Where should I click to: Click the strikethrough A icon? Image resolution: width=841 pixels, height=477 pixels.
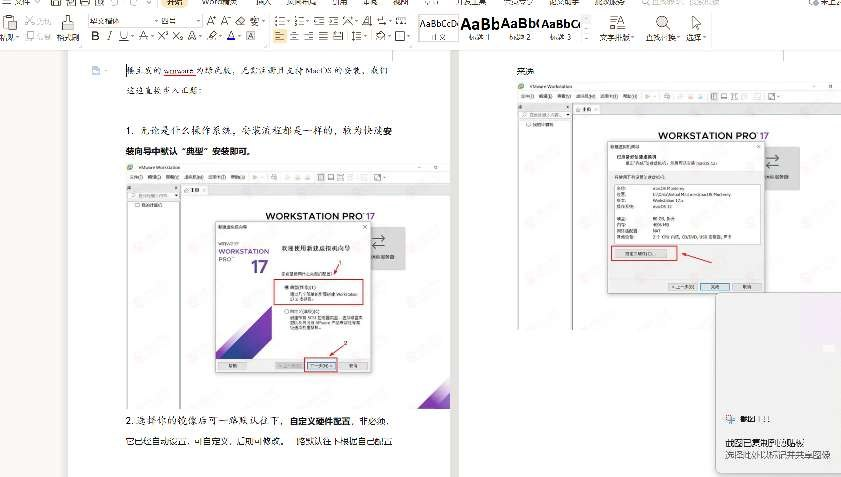(x=143, y=36)
